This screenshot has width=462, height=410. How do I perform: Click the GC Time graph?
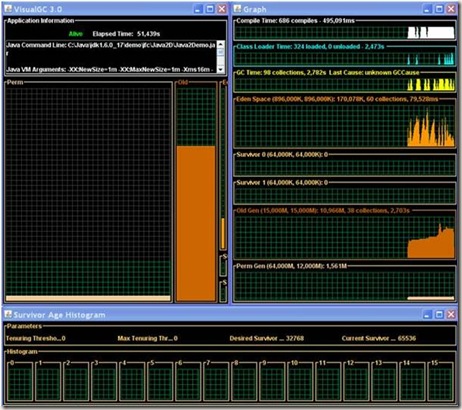click(x=345, y=84)
